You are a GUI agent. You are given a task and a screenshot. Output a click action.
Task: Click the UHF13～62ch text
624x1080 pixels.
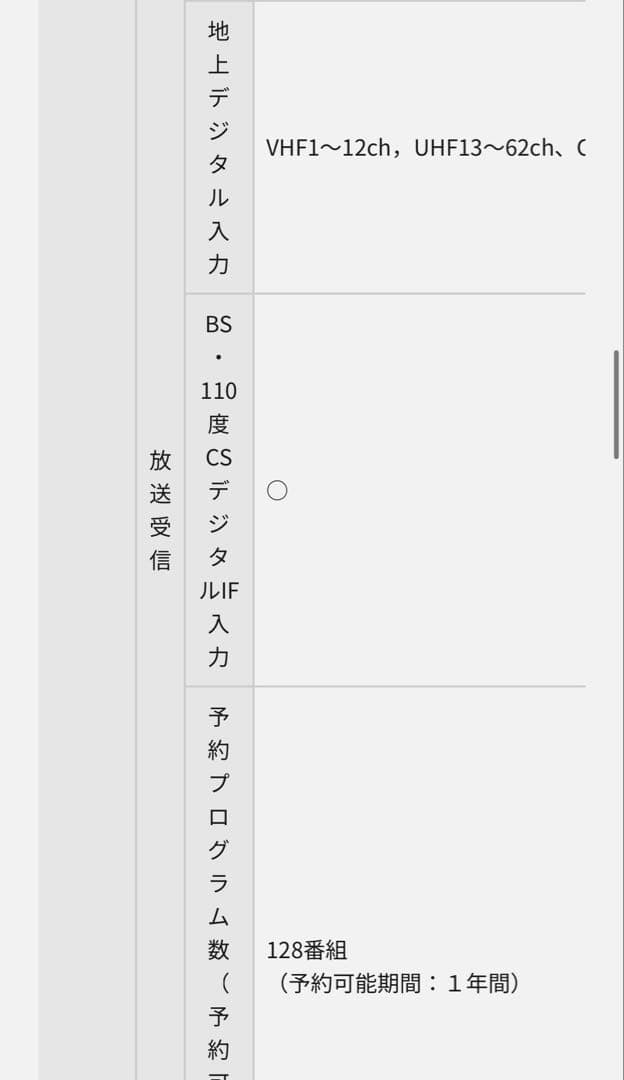pyautogui.click(x=479, y=148)
